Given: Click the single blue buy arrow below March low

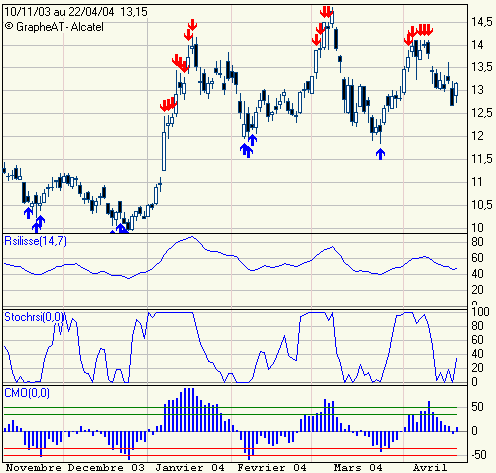Looking at the screenshot, I should point(380,154).
